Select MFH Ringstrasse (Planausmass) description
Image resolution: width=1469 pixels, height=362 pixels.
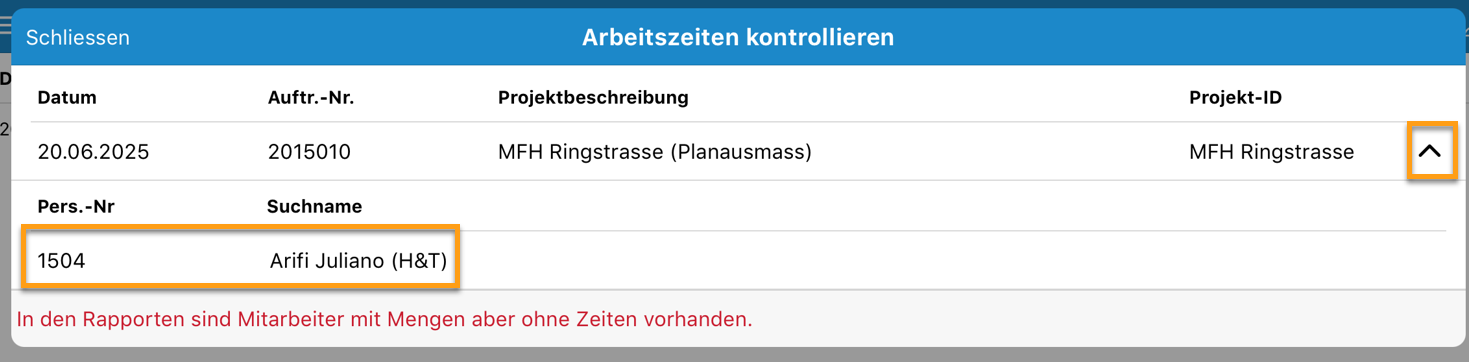(655, 152)
